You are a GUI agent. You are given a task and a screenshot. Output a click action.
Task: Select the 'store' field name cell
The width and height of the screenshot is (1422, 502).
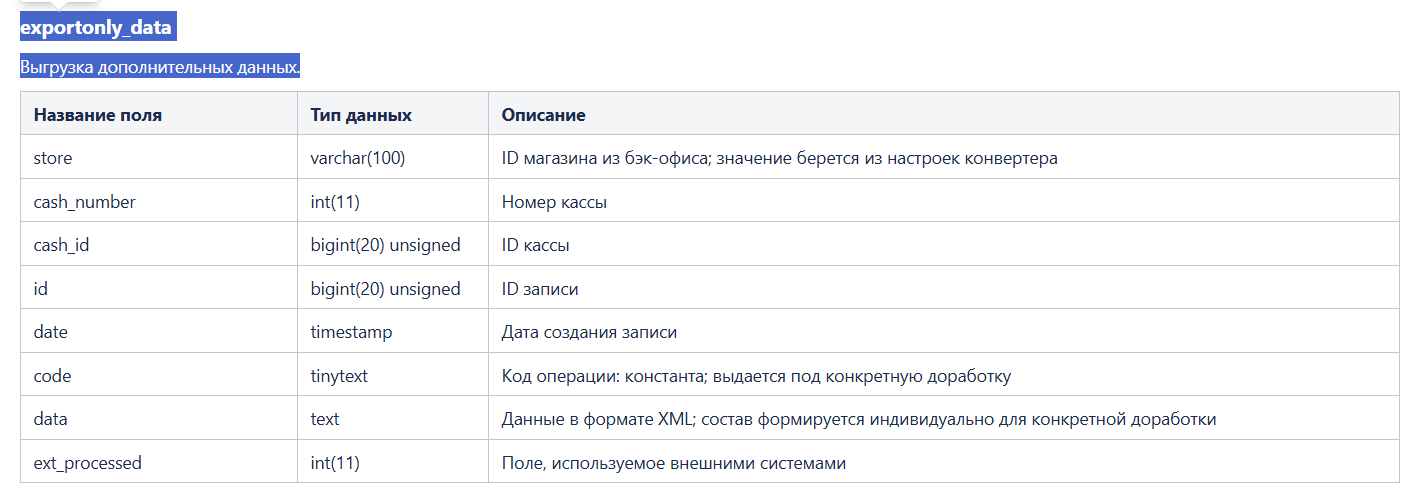[x=53, y=158]
